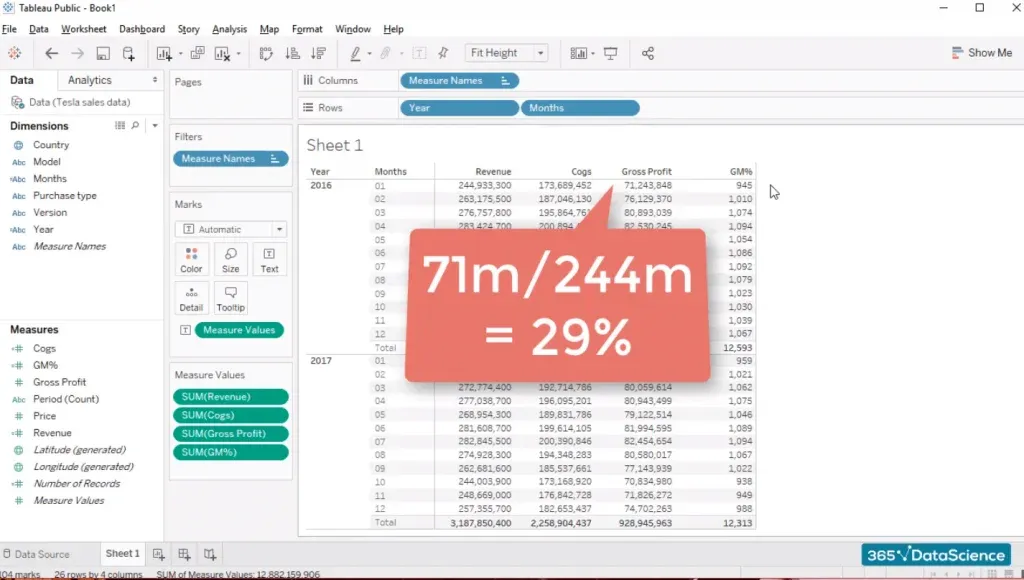
Task: Open the Dimensions pane dropdown arrow
Action: coord(155,126)
